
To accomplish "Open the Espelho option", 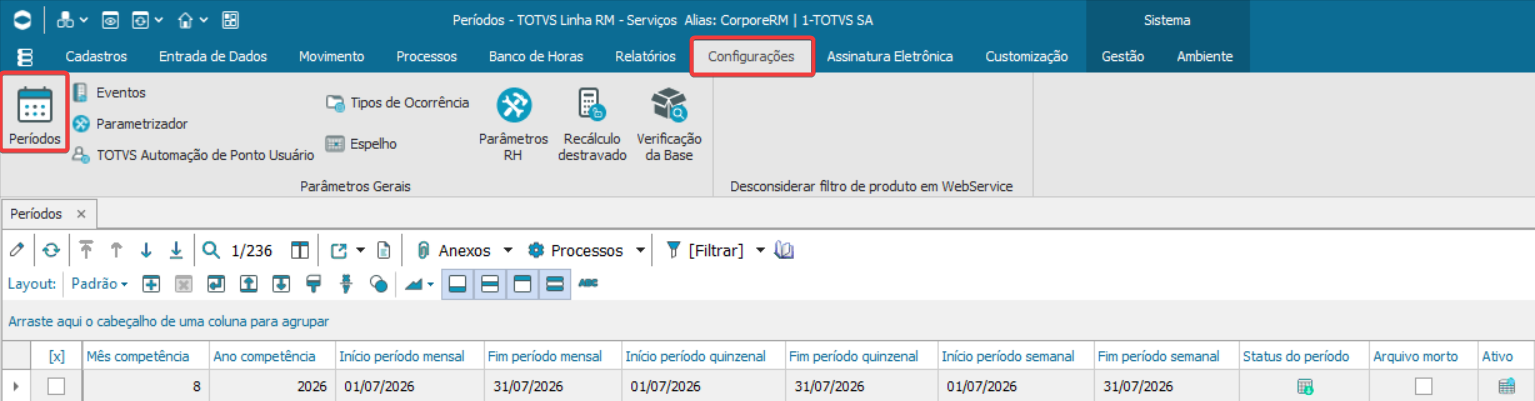I will [x=361, y=144].
